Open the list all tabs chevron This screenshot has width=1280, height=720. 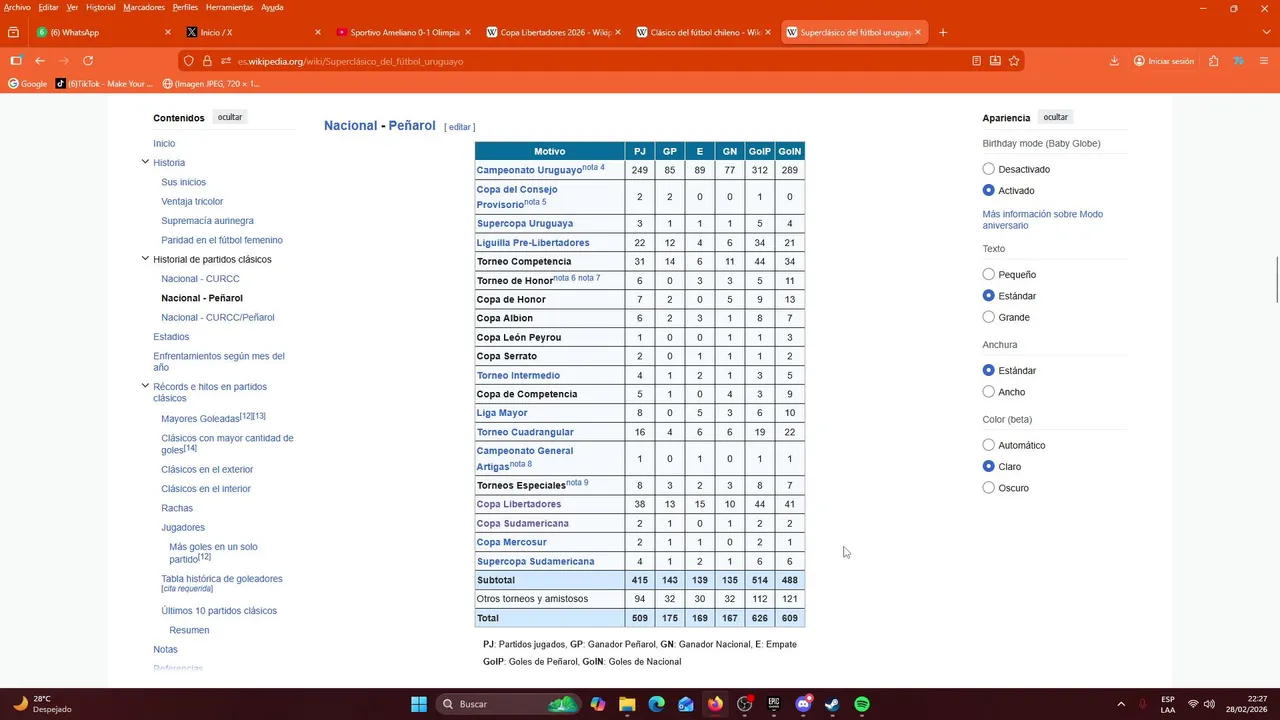point(1266,32)
